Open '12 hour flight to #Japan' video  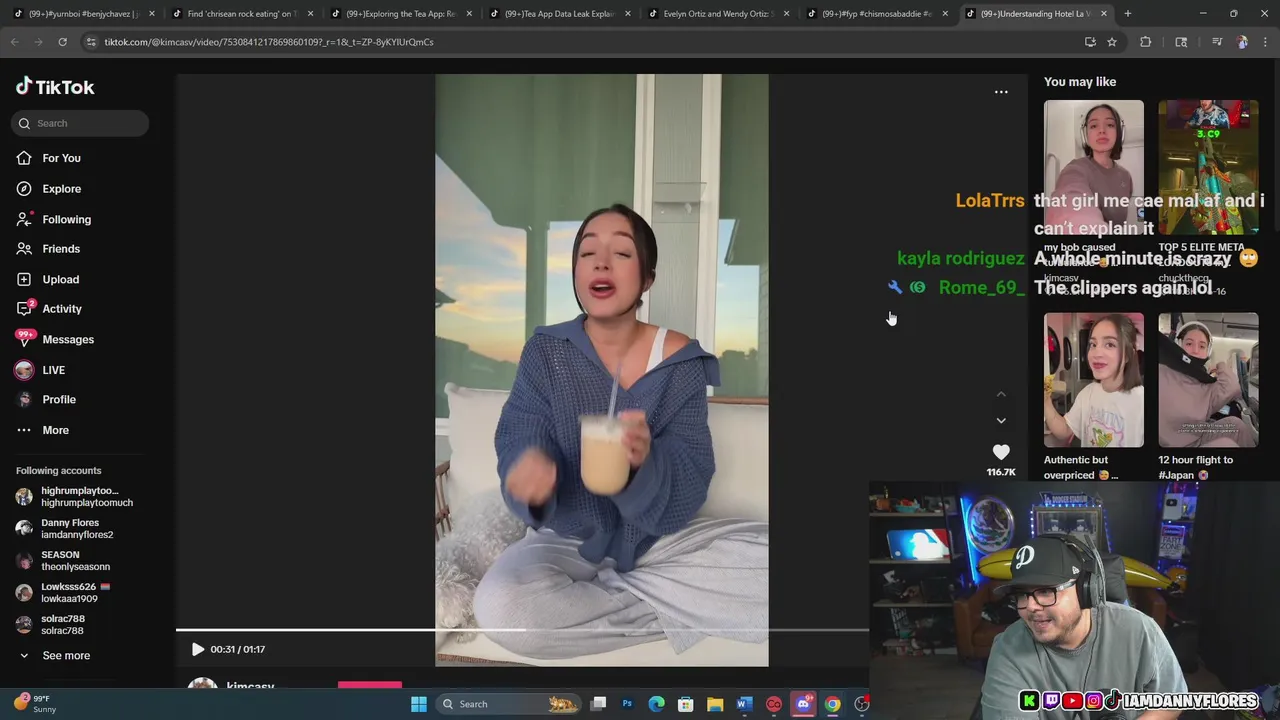1208,380
